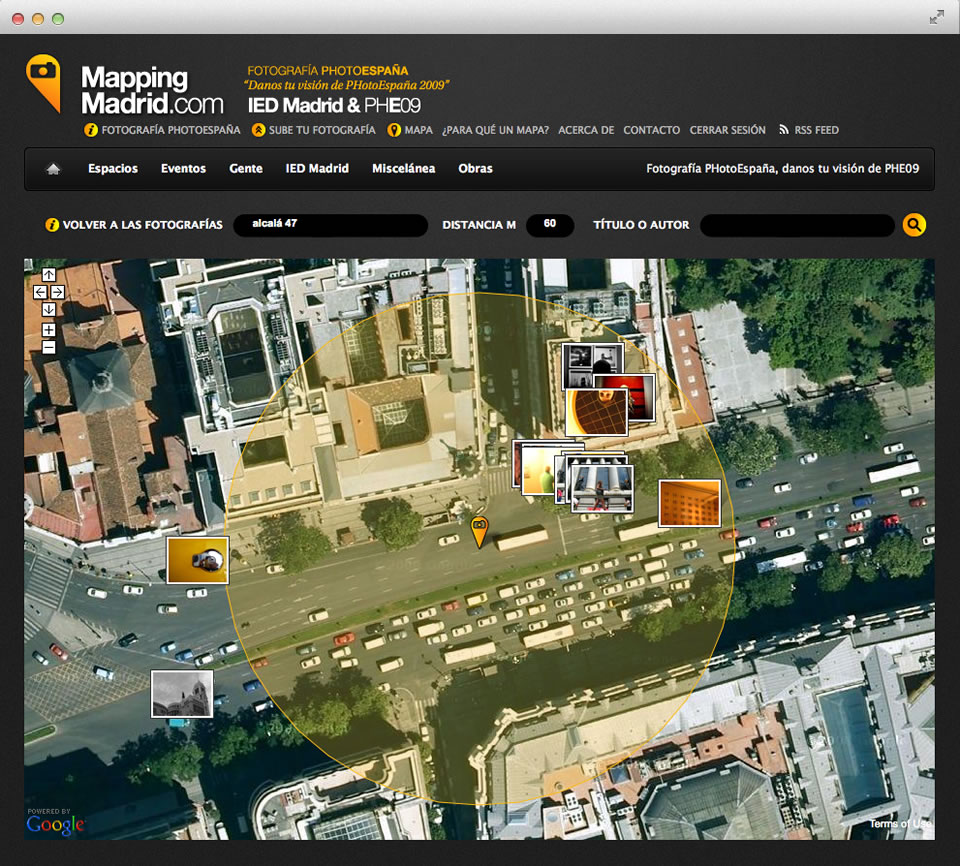Toggle fullscreen with the window expand arrows
Viewport: 960px width, 866px height.
pos(936,18)
